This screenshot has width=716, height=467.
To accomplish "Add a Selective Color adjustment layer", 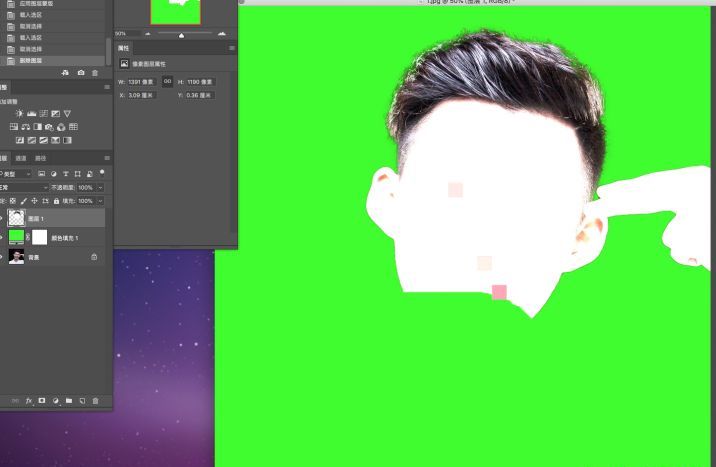I will pyautogui.click(x=55, y=140).
